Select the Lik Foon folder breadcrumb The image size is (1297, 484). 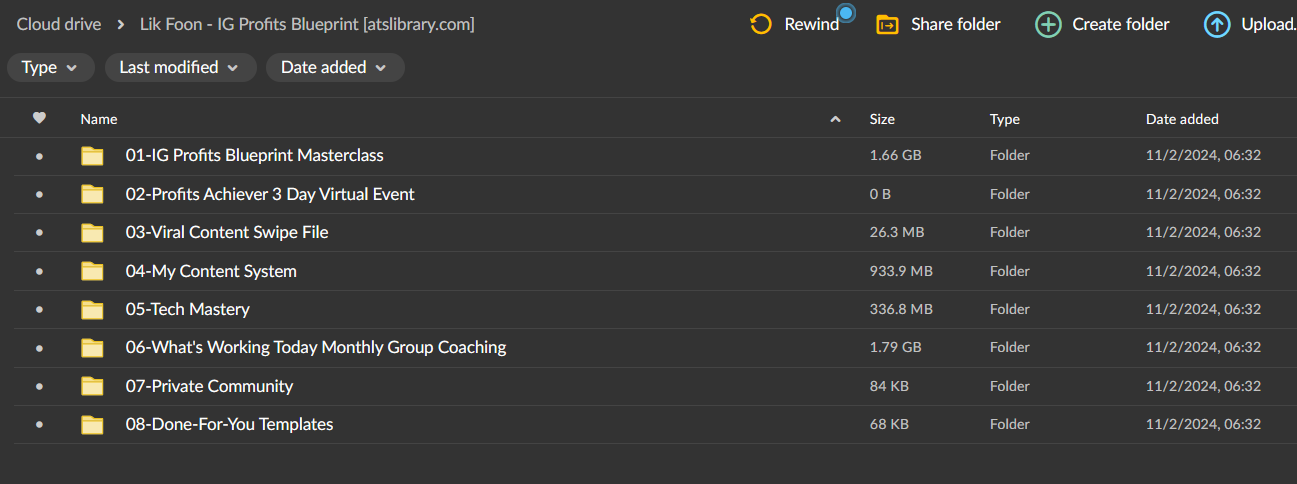pos(307,24)
